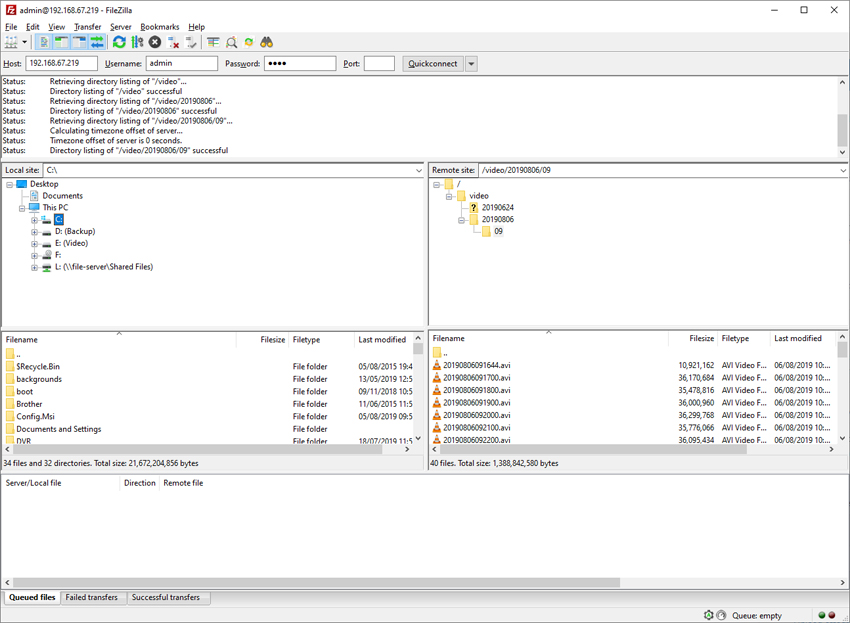Click the Port input field
The width and height of the screenshot is (850, 623).
click(379, 64)
